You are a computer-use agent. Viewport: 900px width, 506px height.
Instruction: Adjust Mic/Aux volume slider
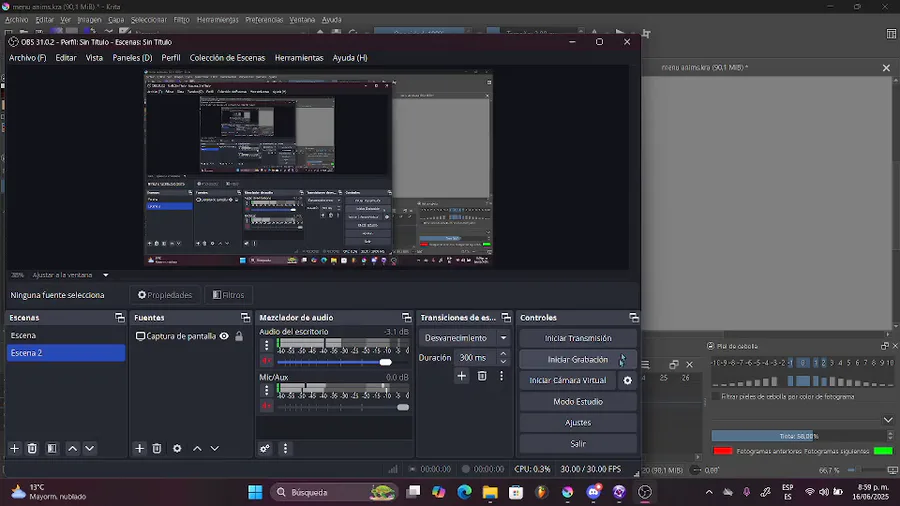coord(343,407)
